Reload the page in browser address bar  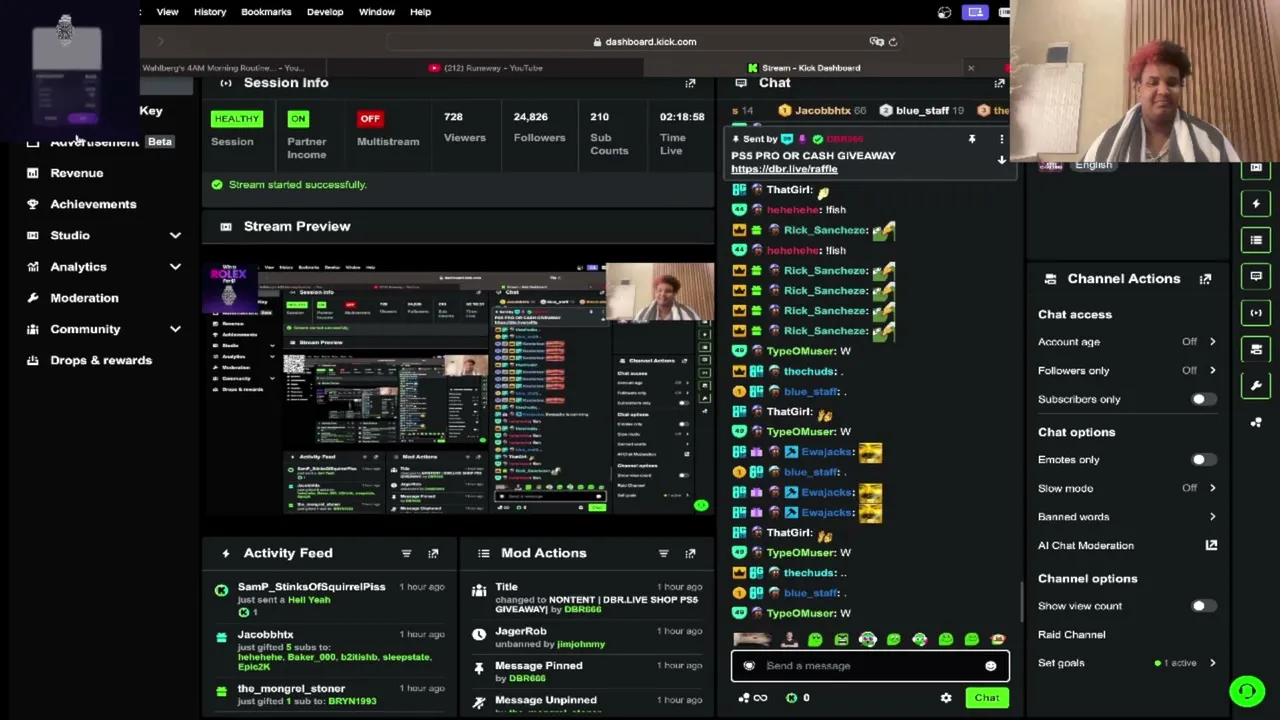coord(893,42)
